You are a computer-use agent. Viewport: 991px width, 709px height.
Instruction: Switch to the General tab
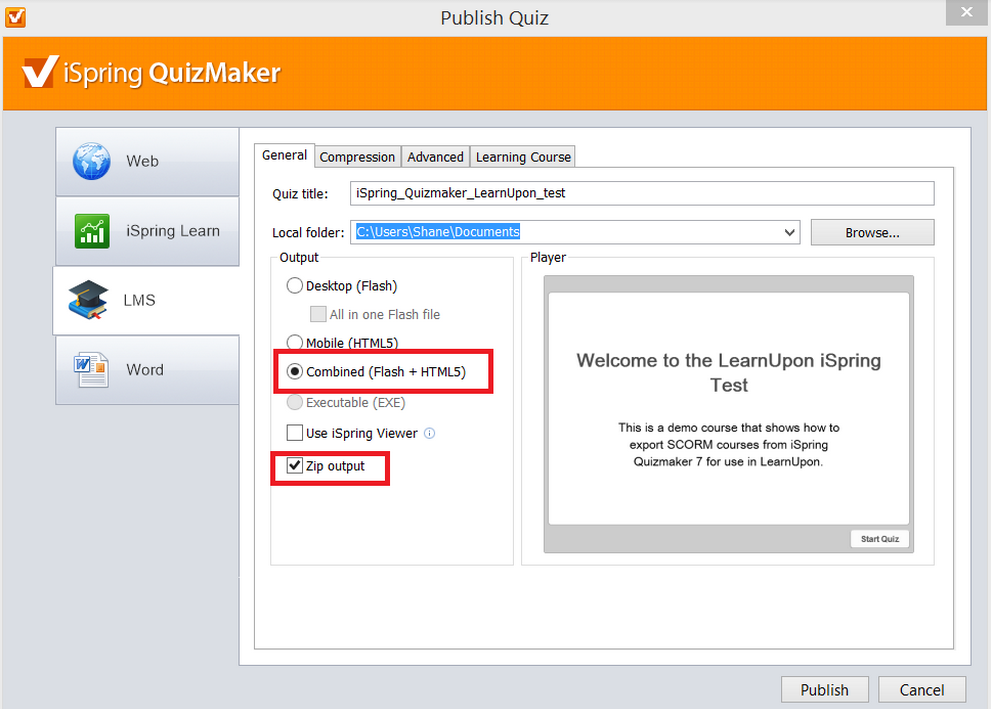pos(284,155)
